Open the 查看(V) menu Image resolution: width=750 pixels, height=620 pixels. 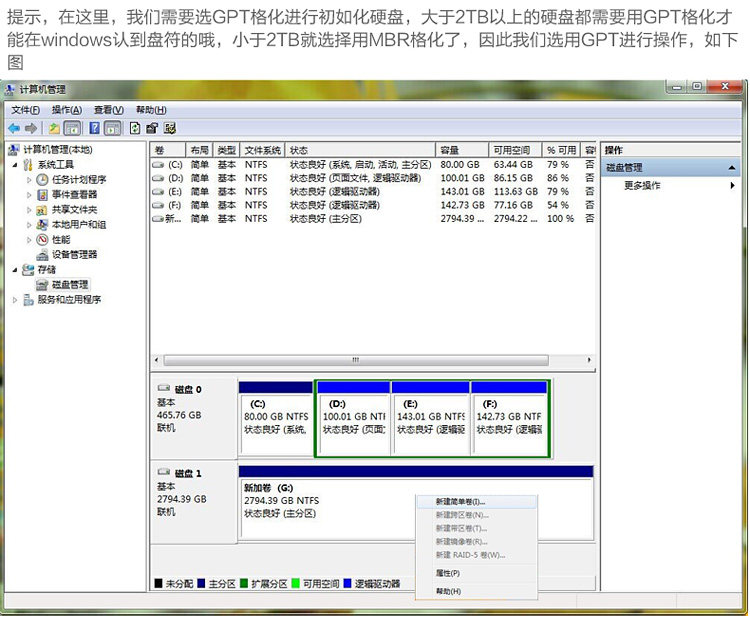point(109,110)
